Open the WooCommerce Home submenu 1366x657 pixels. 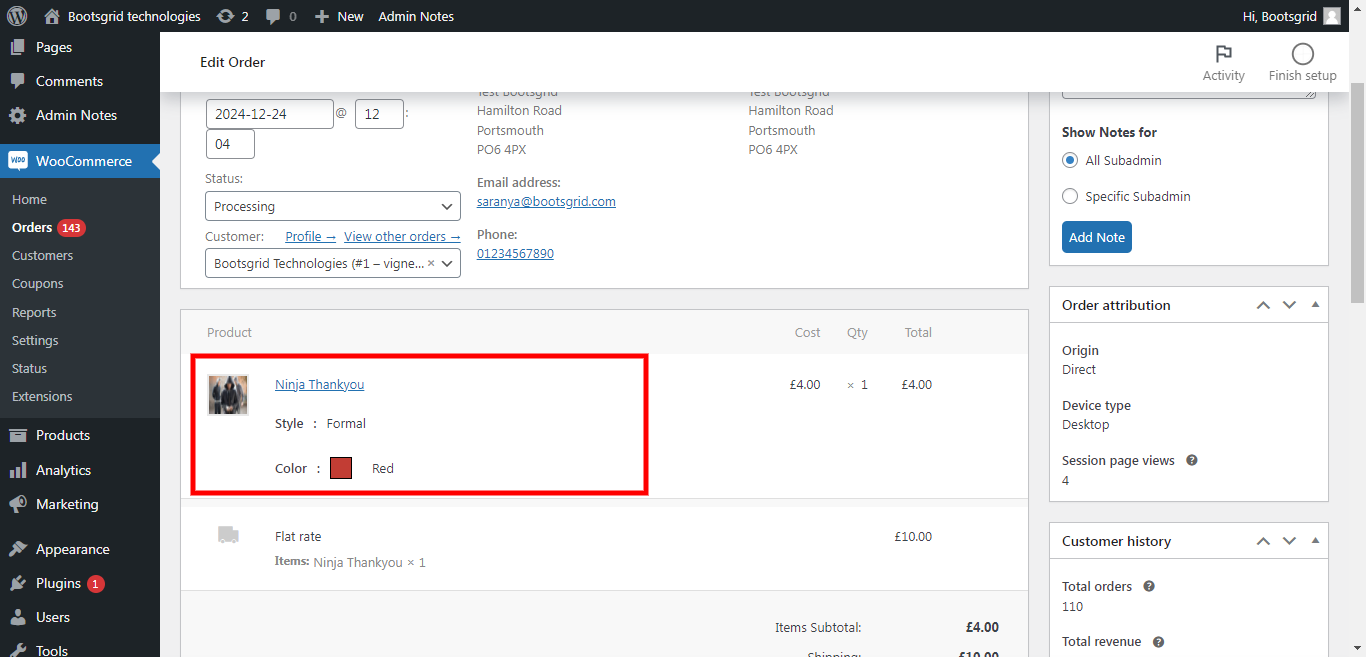pos(29,200)
